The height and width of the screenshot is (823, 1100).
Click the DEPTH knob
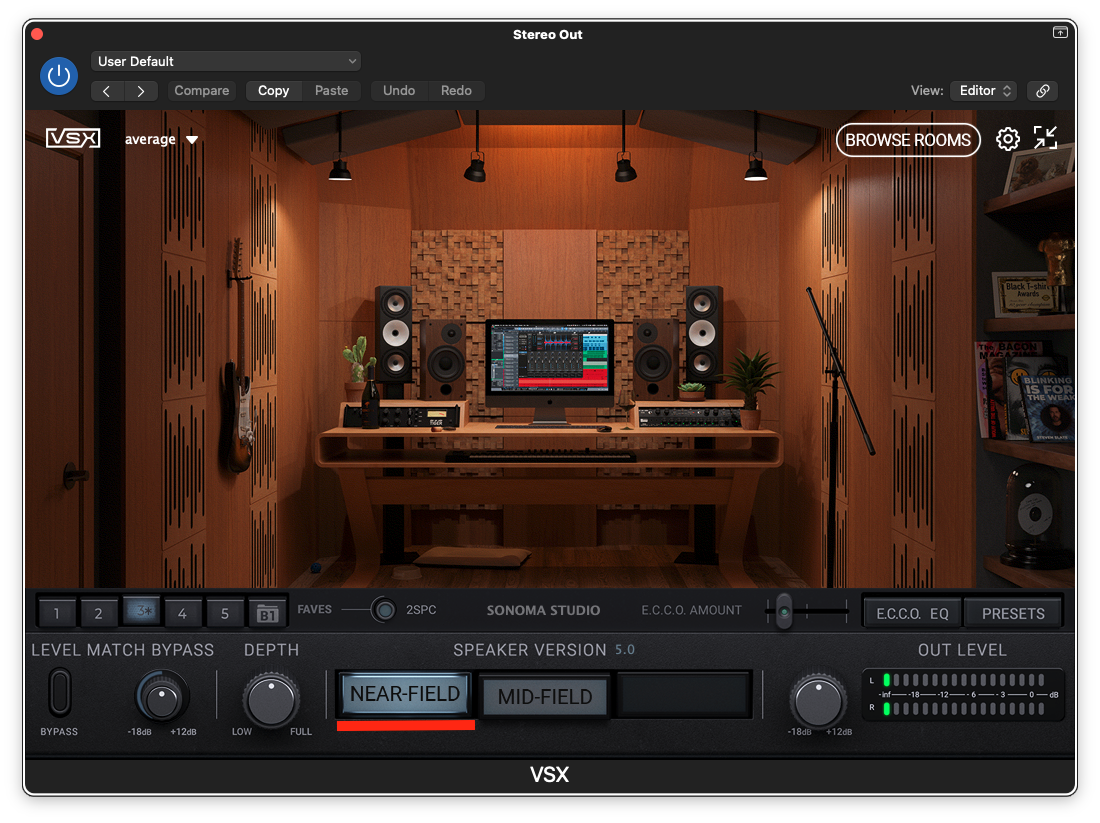pyautogui.click(x=271, y=700)
